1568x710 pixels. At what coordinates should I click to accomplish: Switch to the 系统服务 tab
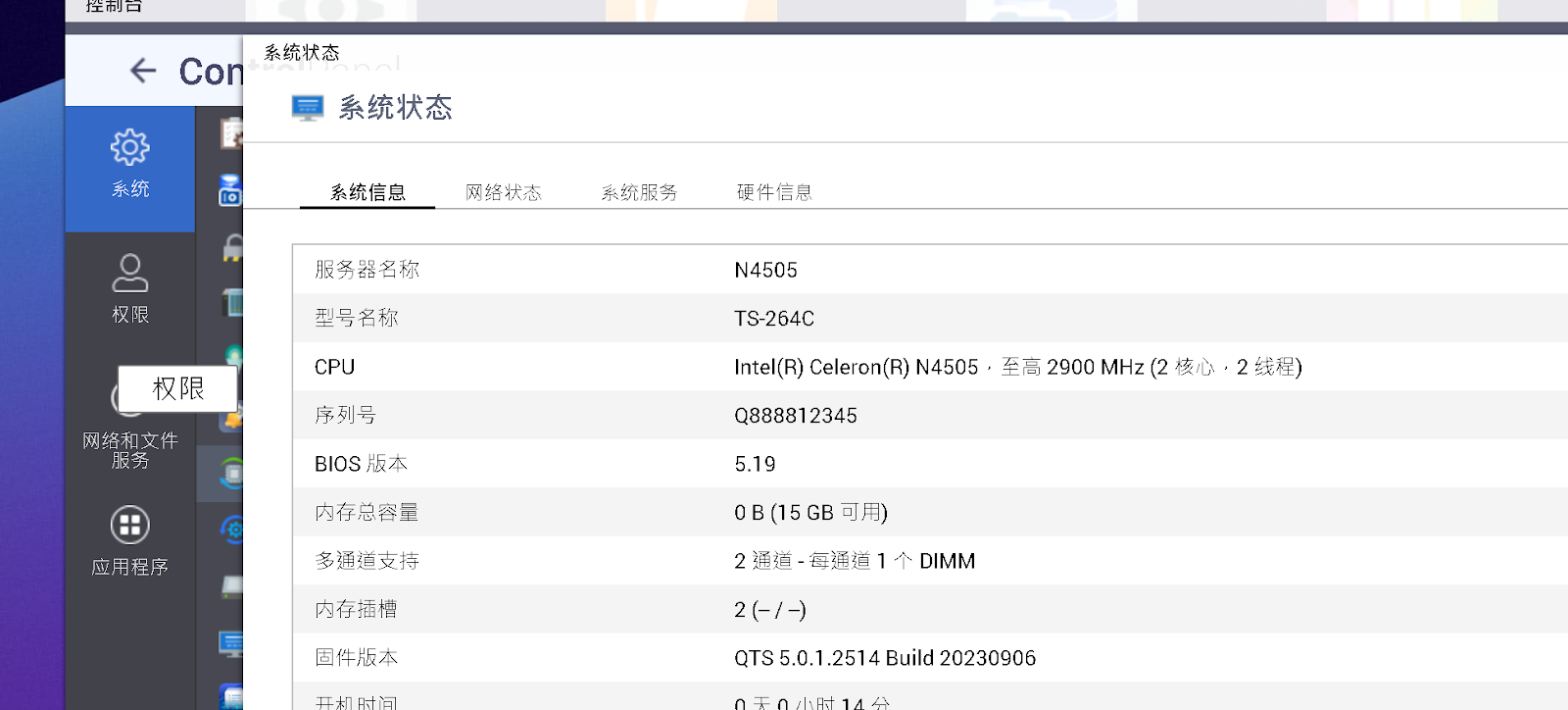click(639, 192)
